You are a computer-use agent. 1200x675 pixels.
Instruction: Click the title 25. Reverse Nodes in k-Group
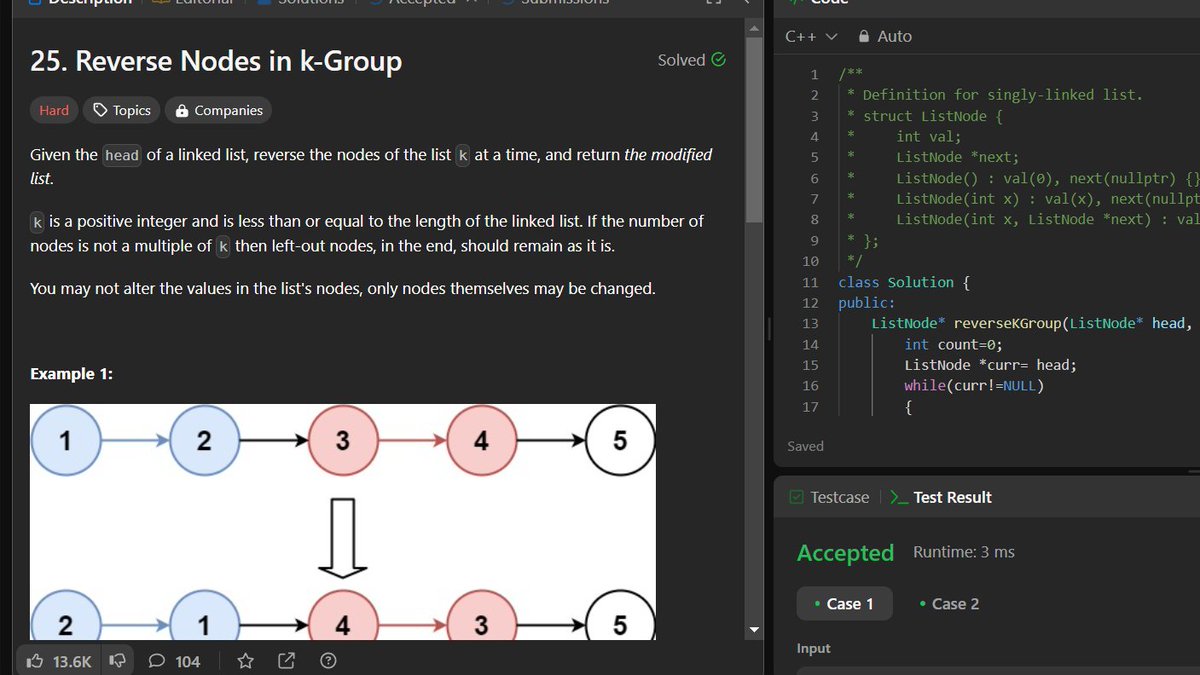click(x=216, y=61)
